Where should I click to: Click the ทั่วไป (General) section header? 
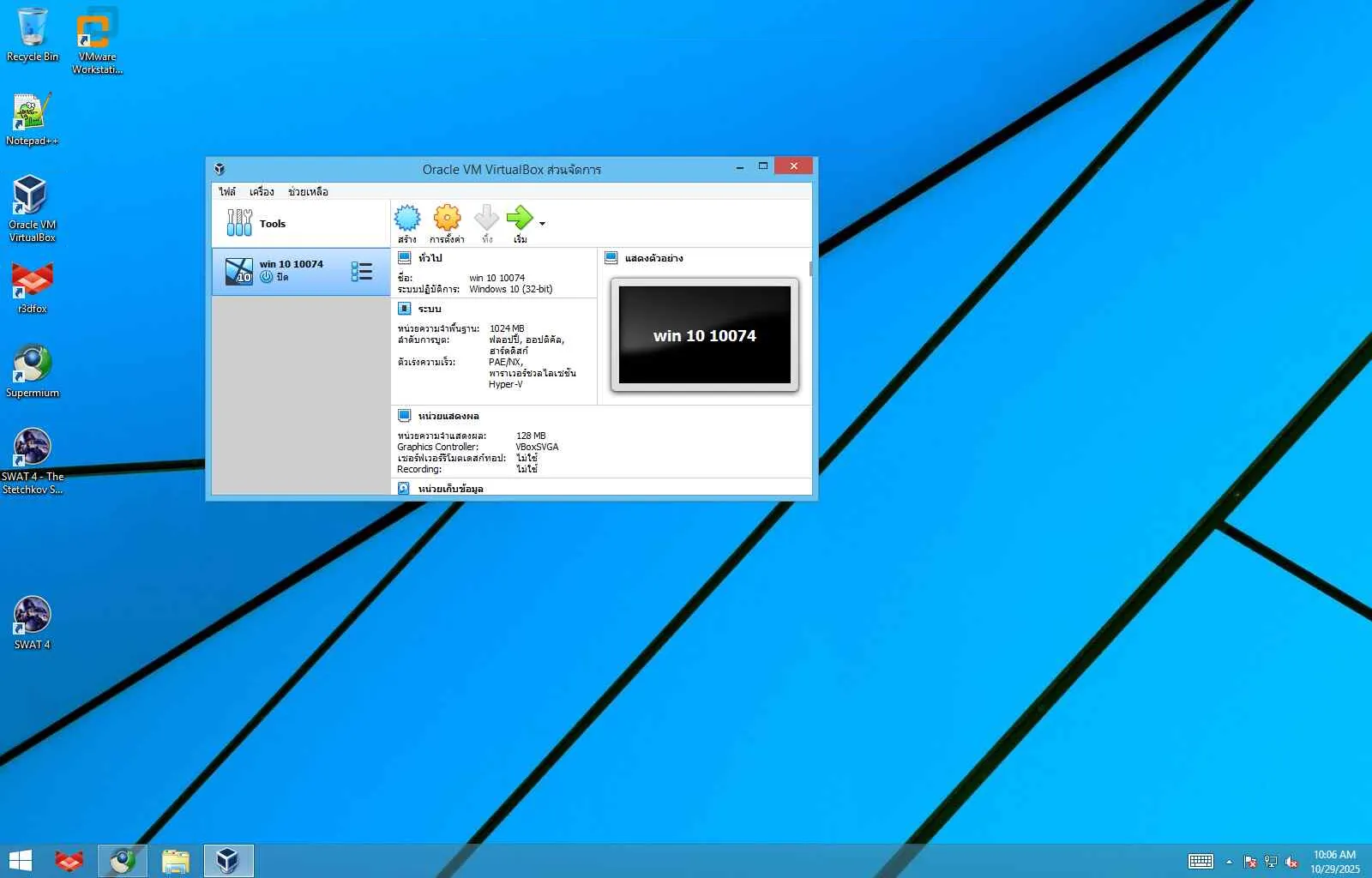pos(430,258)
